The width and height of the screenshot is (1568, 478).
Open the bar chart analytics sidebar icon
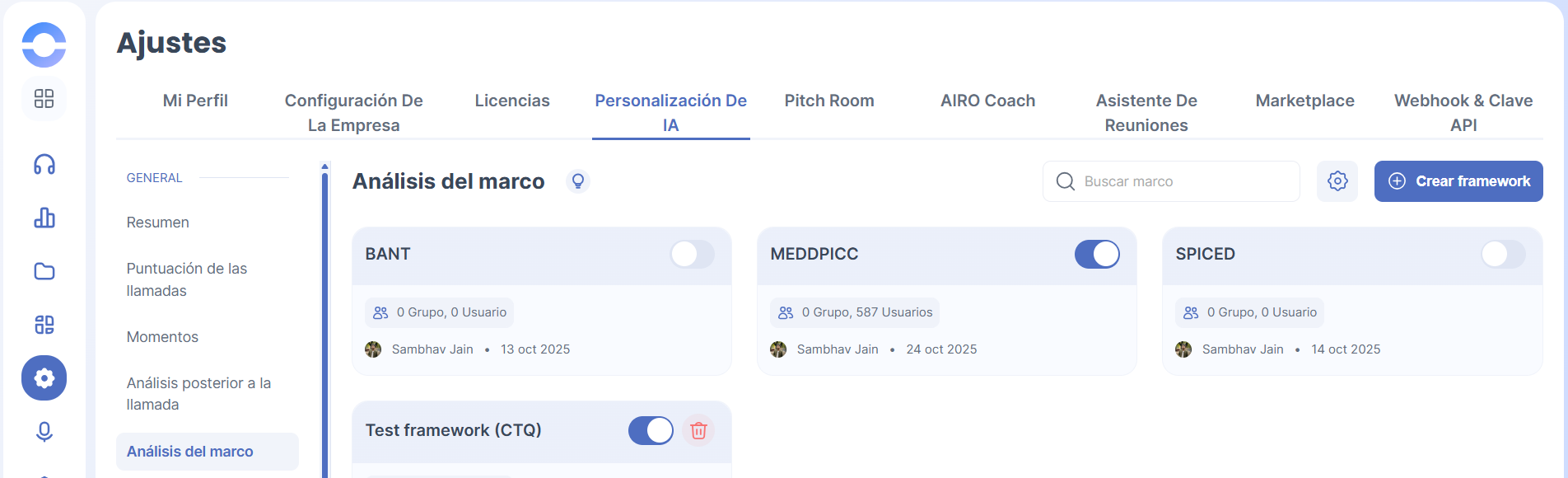(44, 218)
